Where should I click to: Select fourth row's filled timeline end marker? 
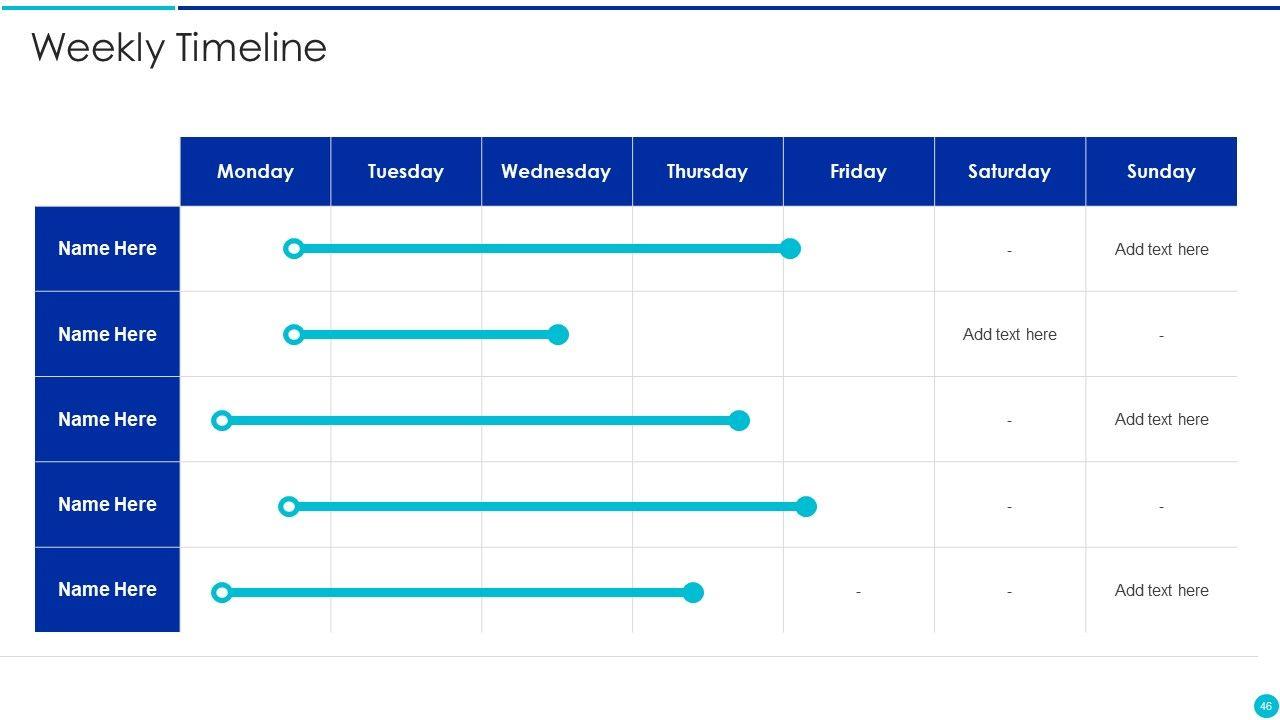click(806, 507)
